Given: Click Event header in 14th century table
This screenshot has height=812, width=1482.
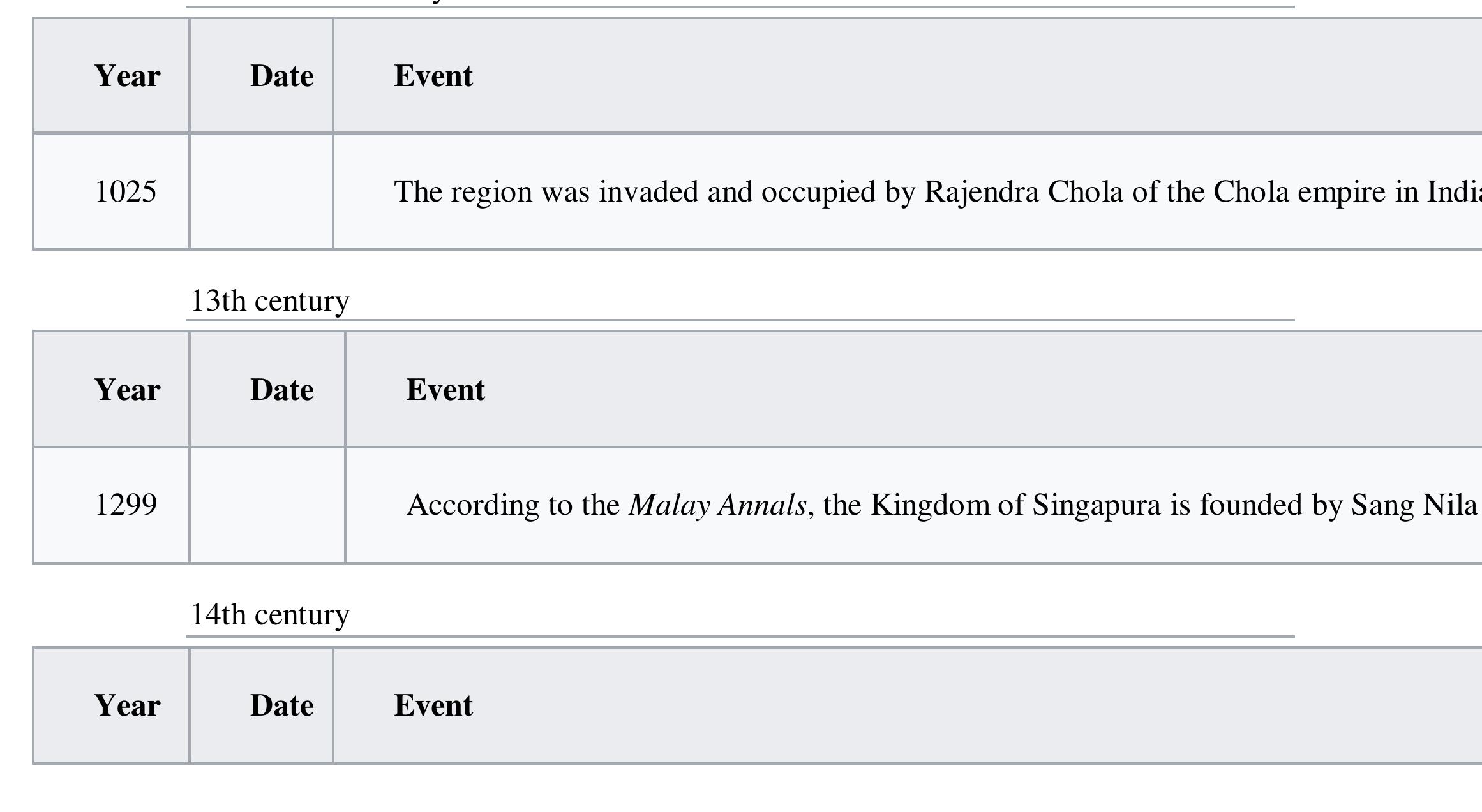Looking at the screenshot, I should (433, 705).
